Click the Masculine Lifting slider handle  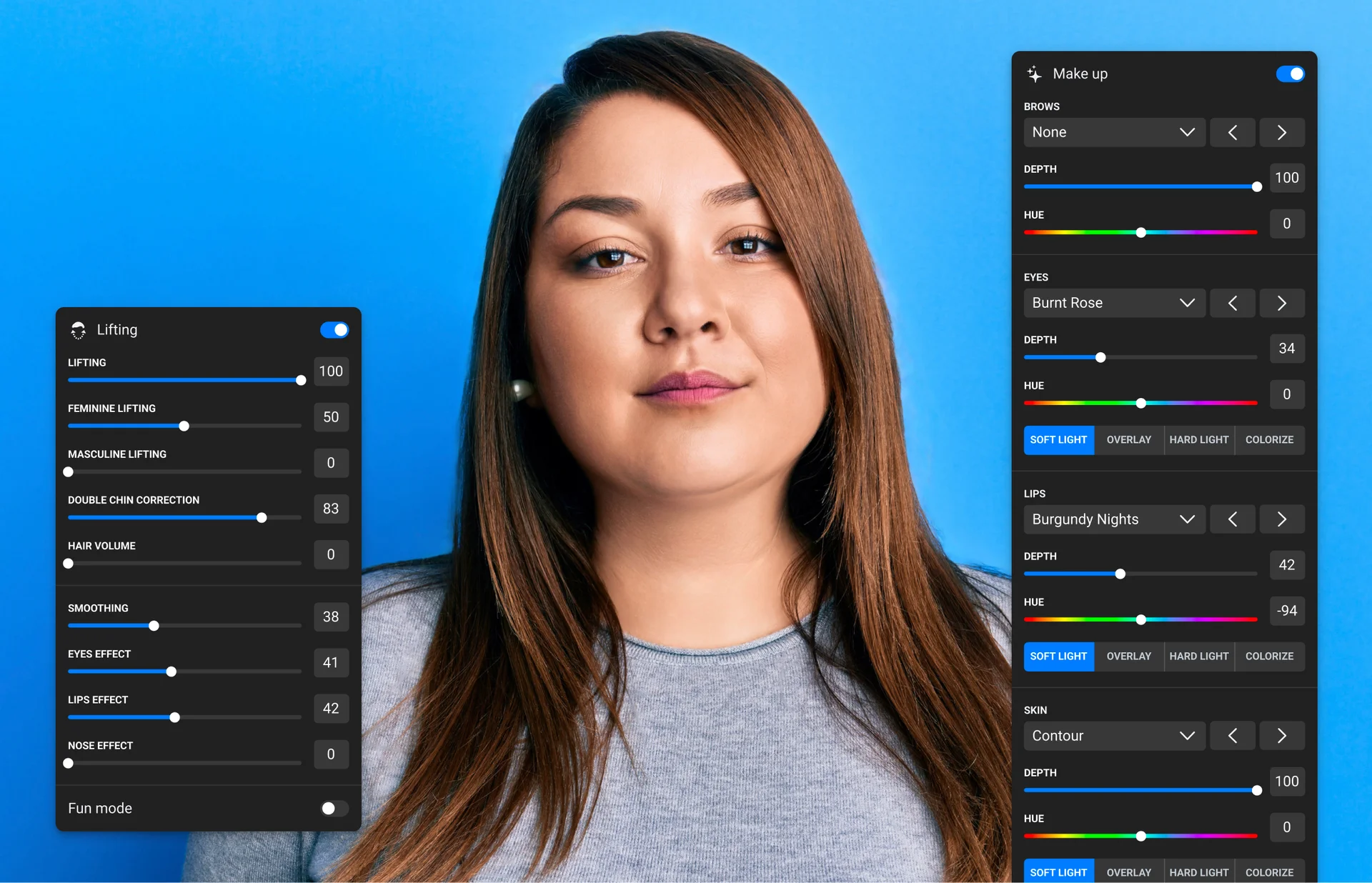[69, 472]
